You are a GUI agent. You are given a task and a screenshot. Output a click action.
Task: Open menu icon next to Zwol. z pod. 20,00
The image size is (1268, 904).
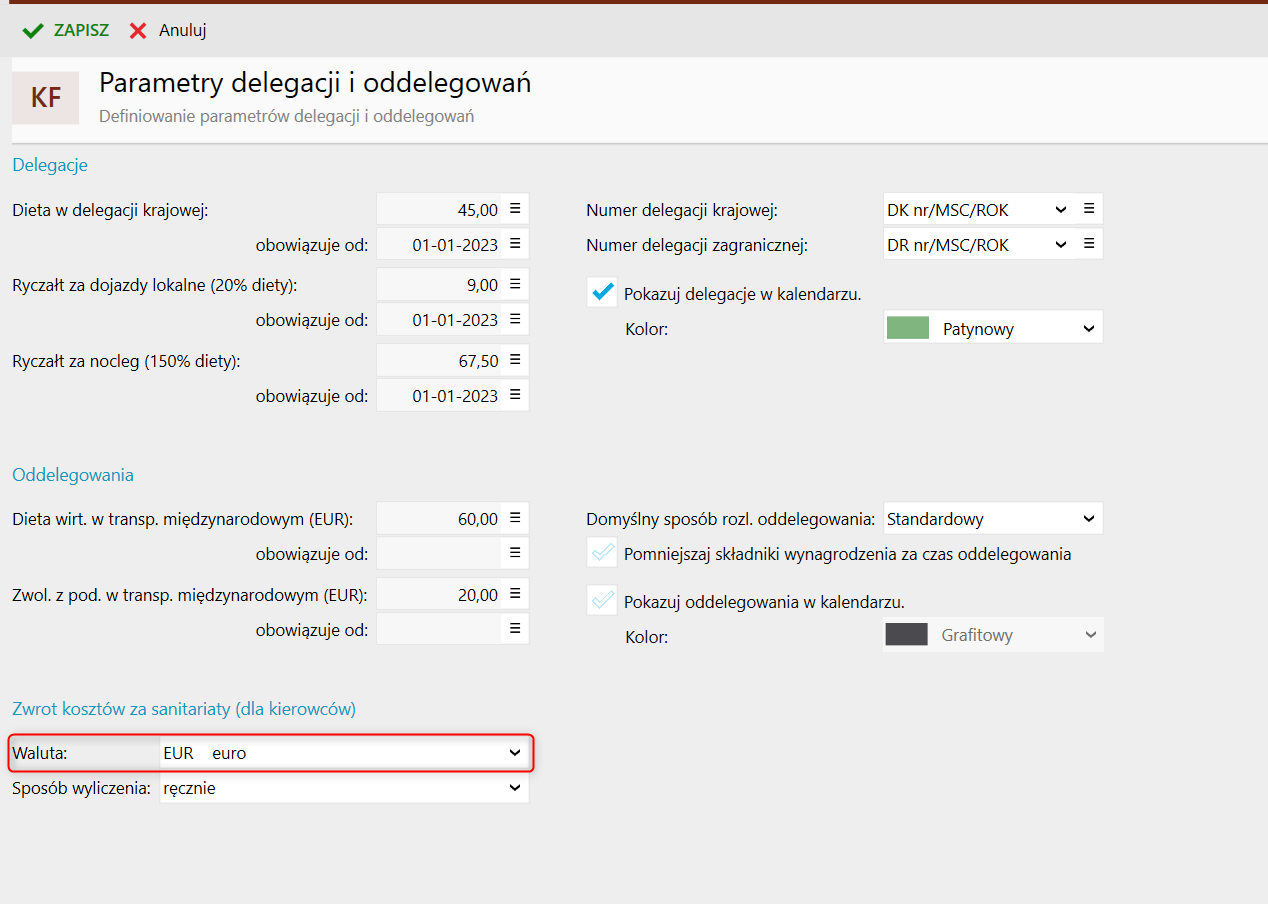[515, 594]
